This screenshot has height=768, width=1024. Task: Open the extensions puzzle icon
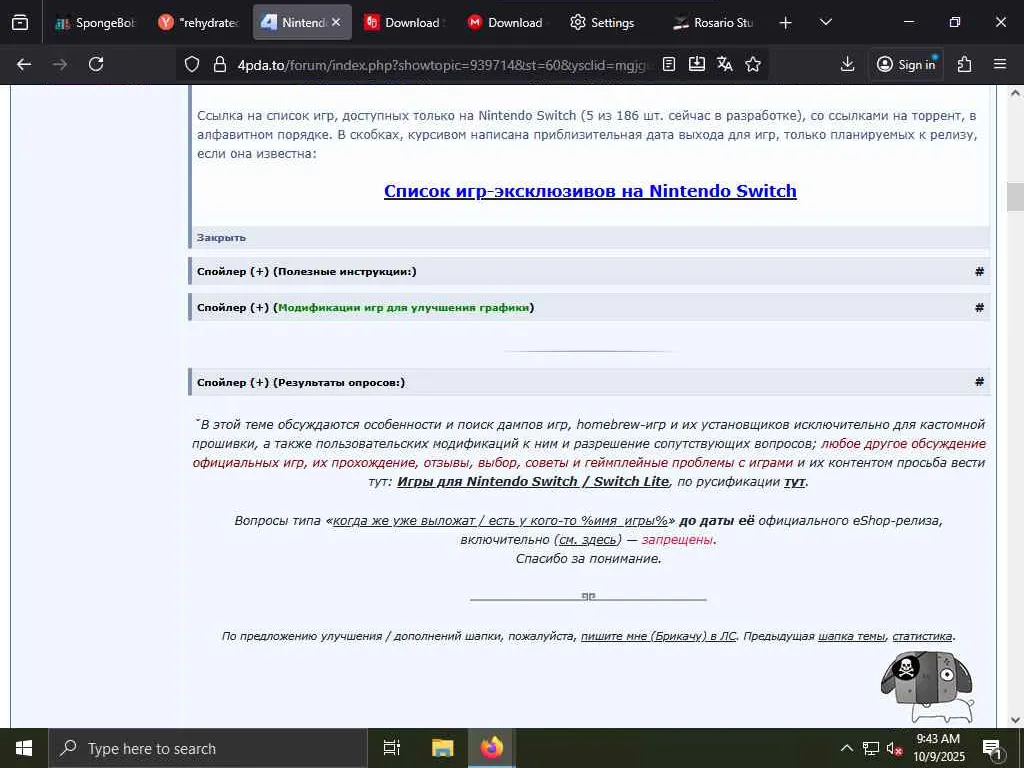(965, 64)
